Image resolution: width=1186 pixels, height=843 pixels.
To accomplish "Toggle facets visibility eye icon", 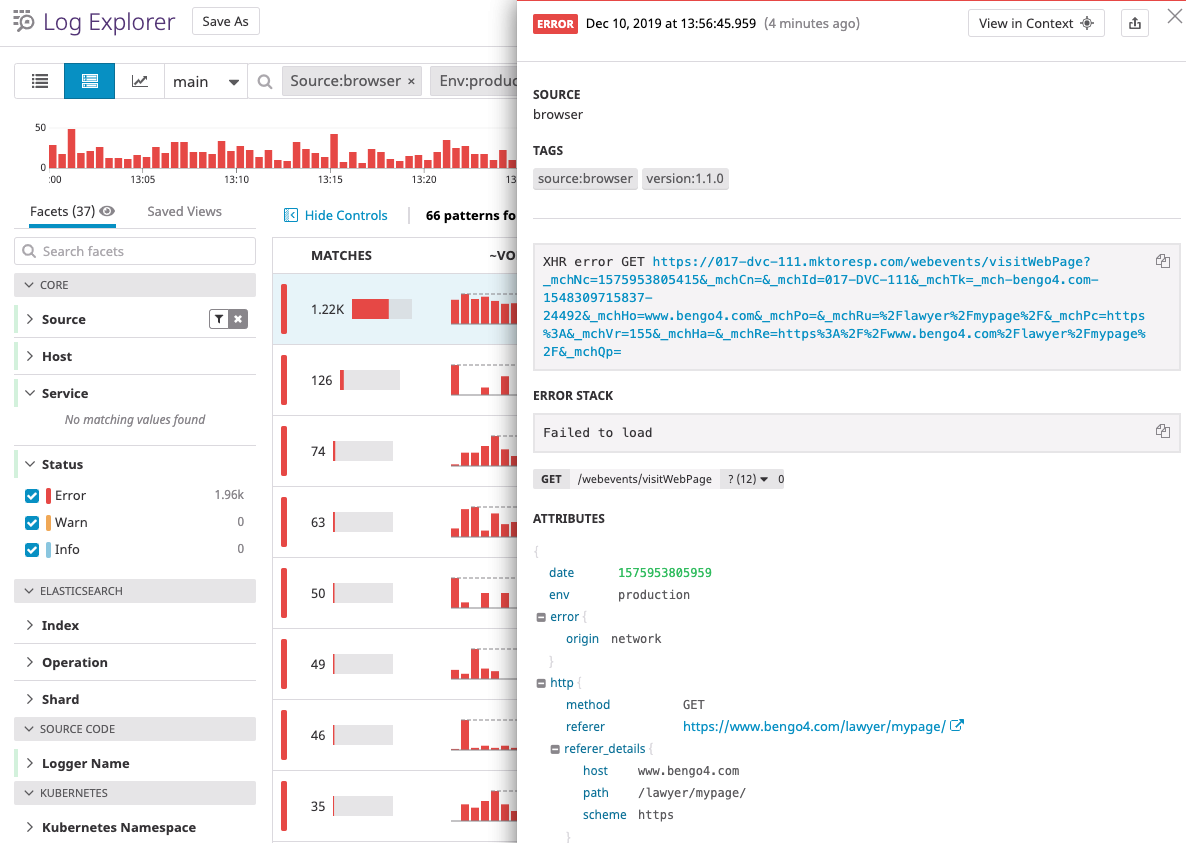I will pyautogui.click(x=107, y=212).
